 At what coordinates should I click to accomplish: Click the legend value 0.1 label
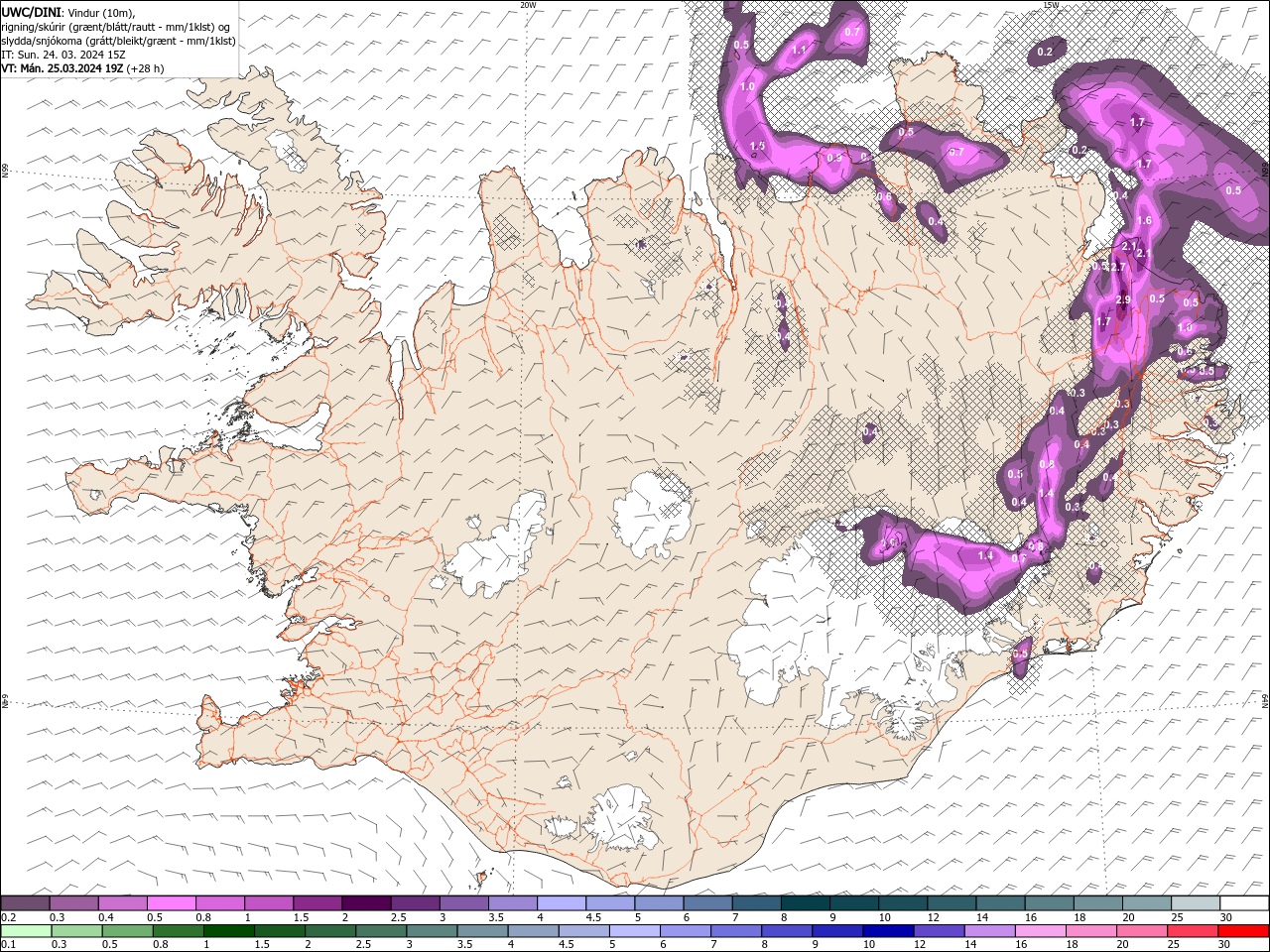click(x=7, y=944)
